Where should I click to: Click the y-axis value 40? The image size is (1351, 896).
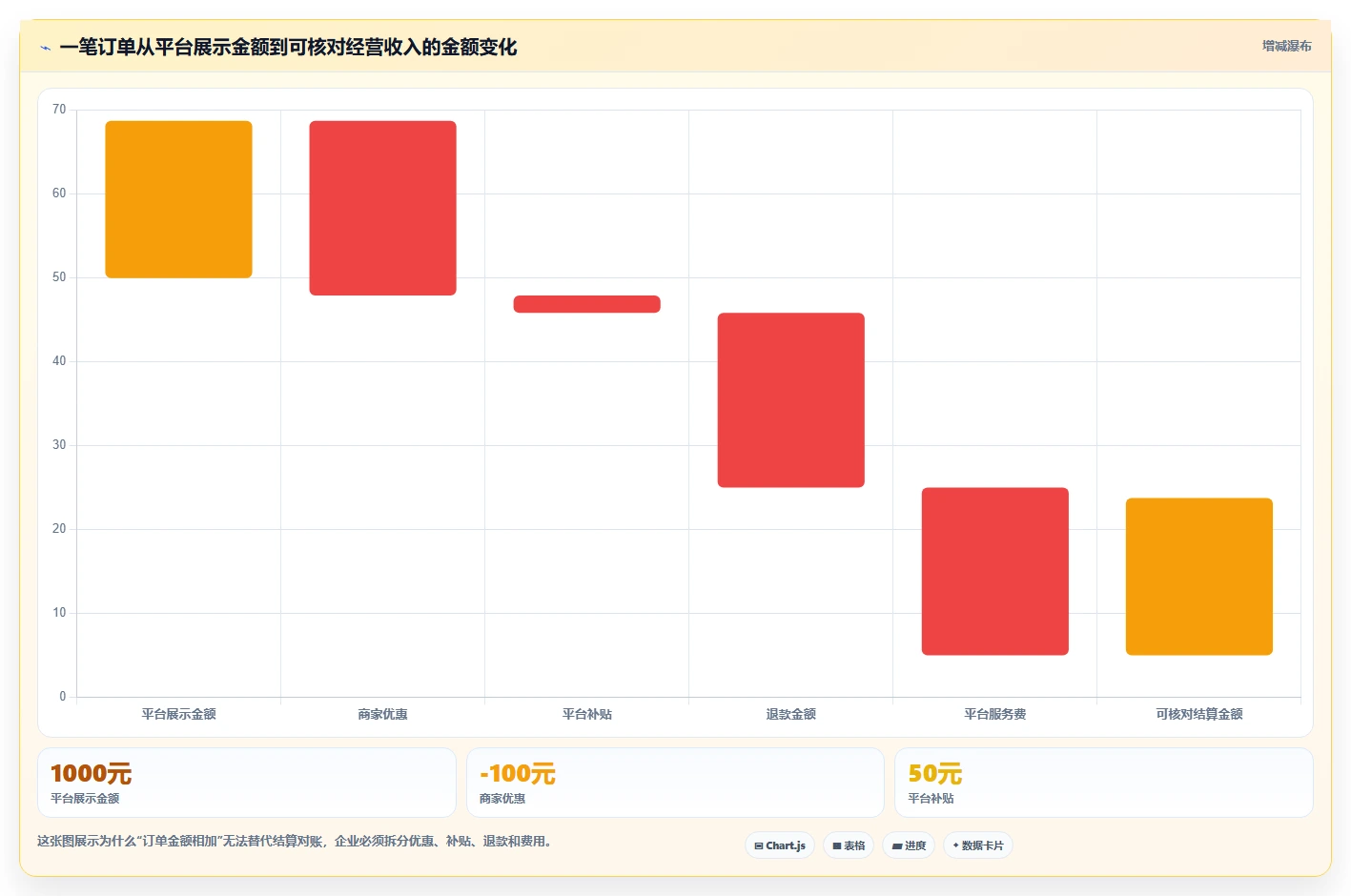click(x=59, y=361)
